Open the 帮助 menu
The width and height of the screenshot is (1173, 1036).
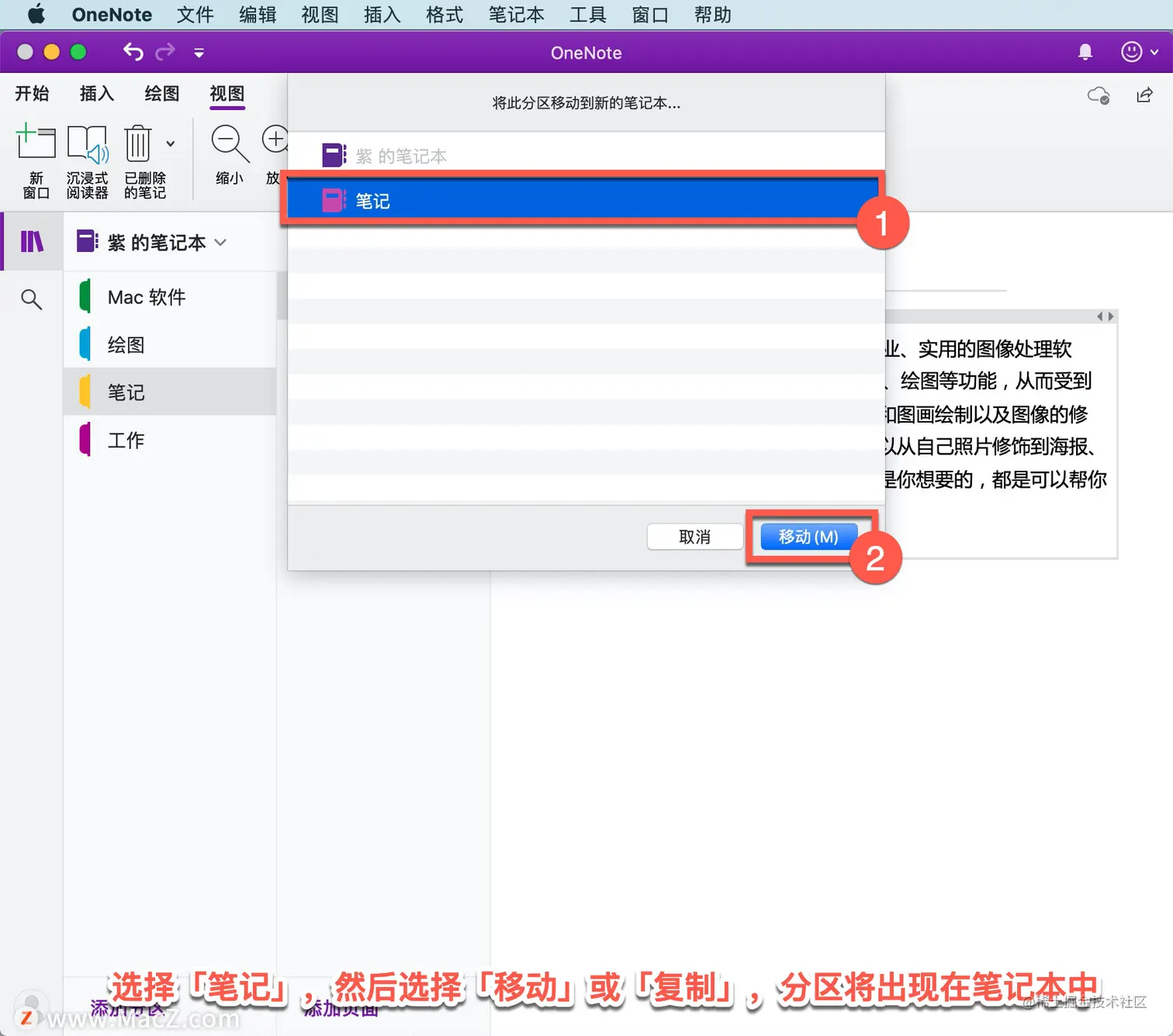point(713,14)
